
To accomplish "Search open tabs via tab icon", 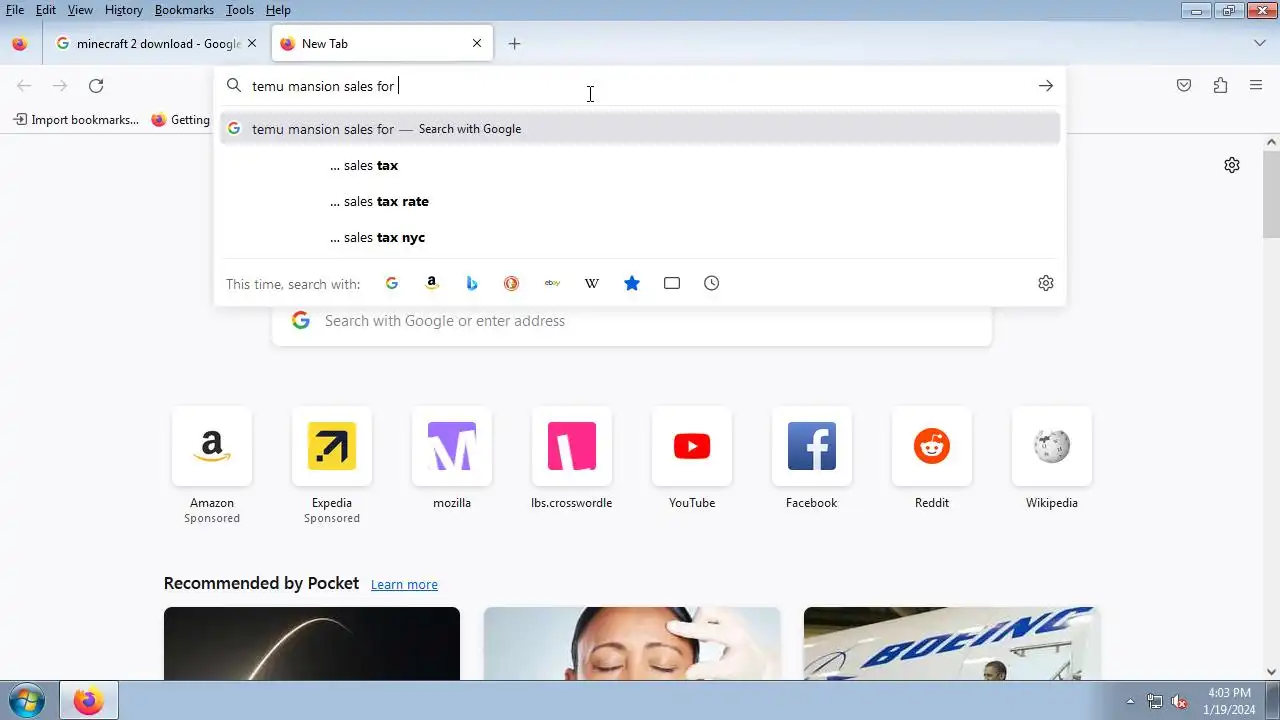I will [672, 283].
